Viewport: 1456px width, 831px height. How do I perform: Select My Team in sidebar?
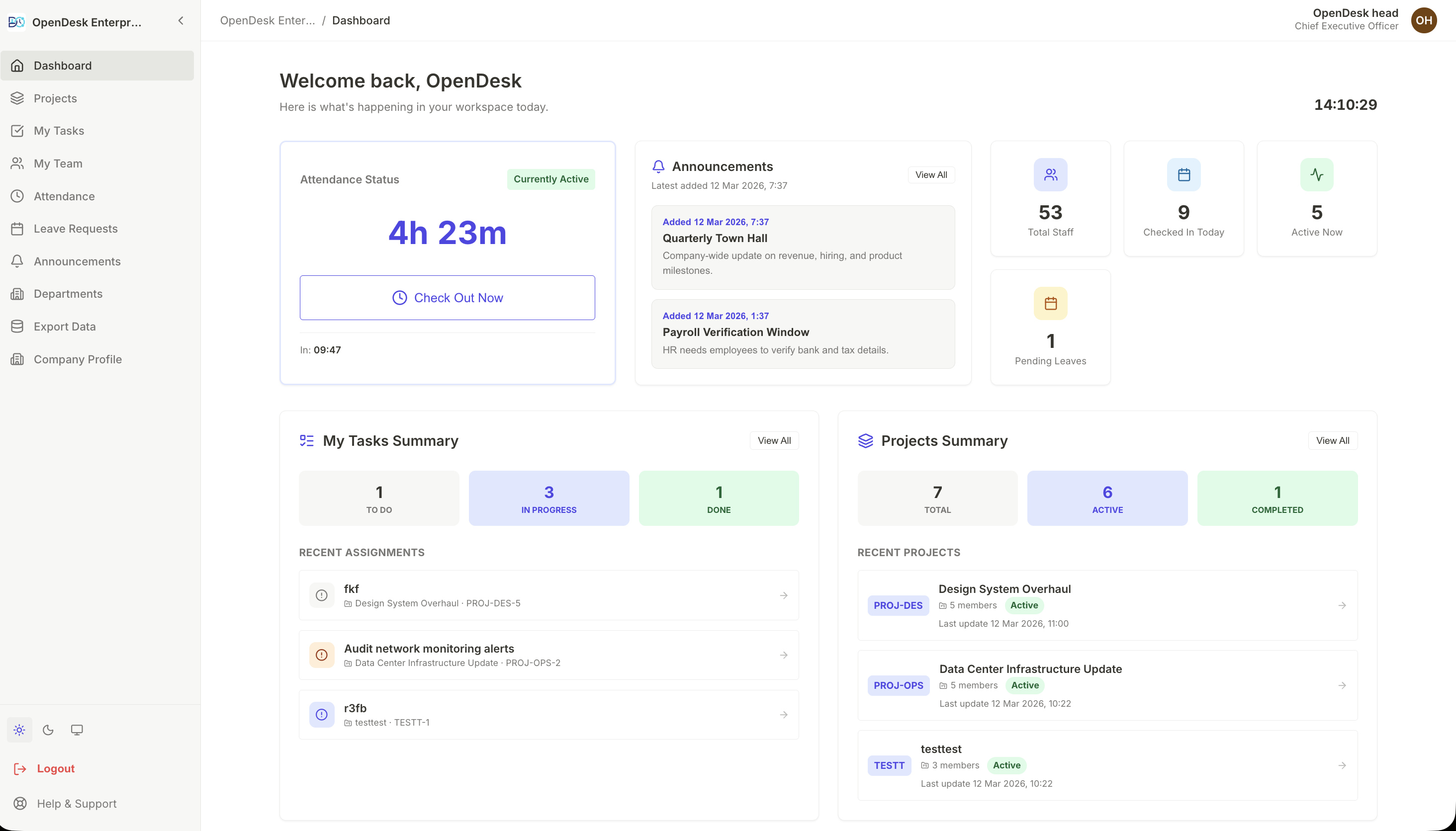coord(97,163)
